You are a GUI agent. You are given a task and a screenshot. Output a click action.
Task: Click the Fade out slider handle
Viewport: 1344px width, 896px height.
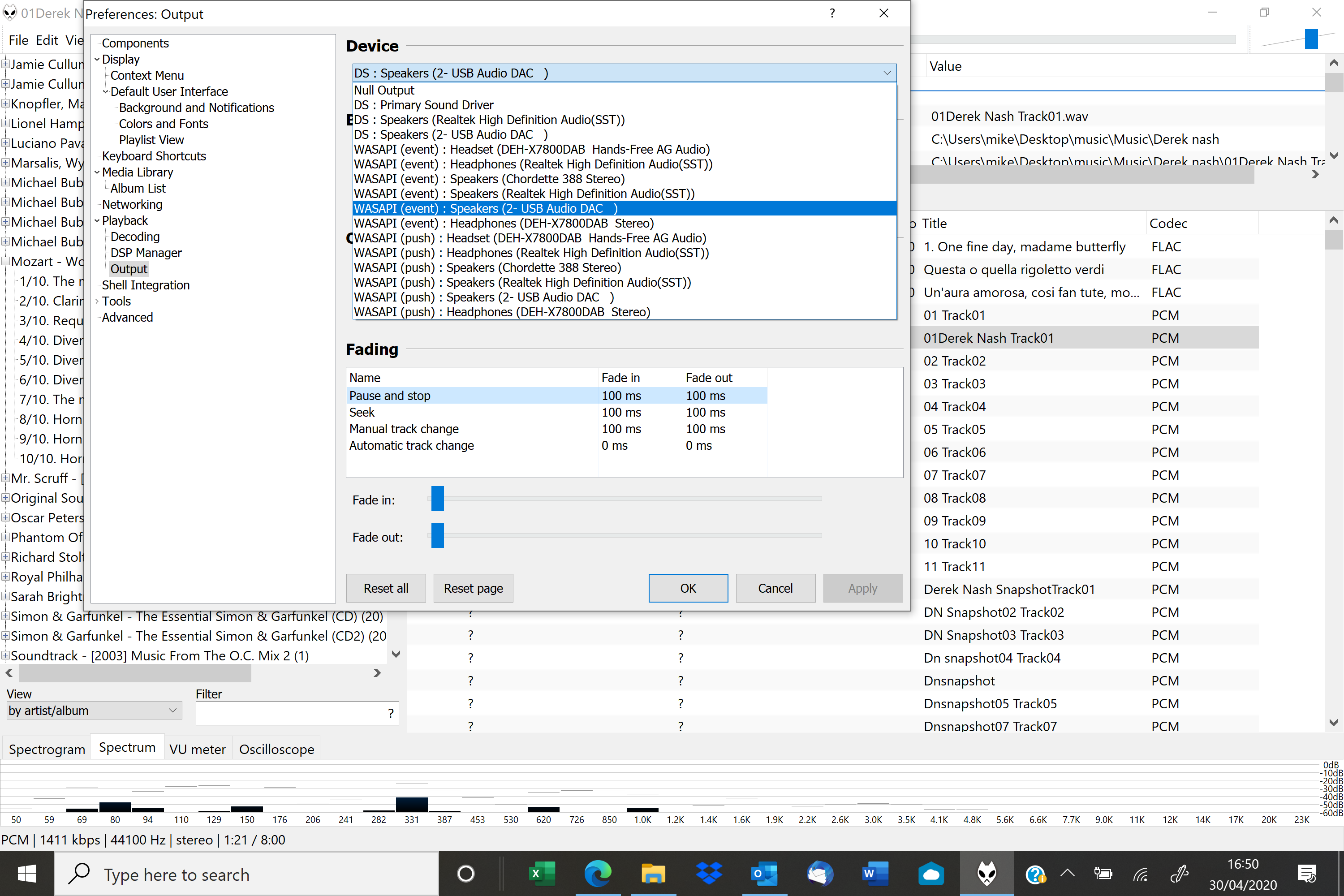click(x=438, y=535)
